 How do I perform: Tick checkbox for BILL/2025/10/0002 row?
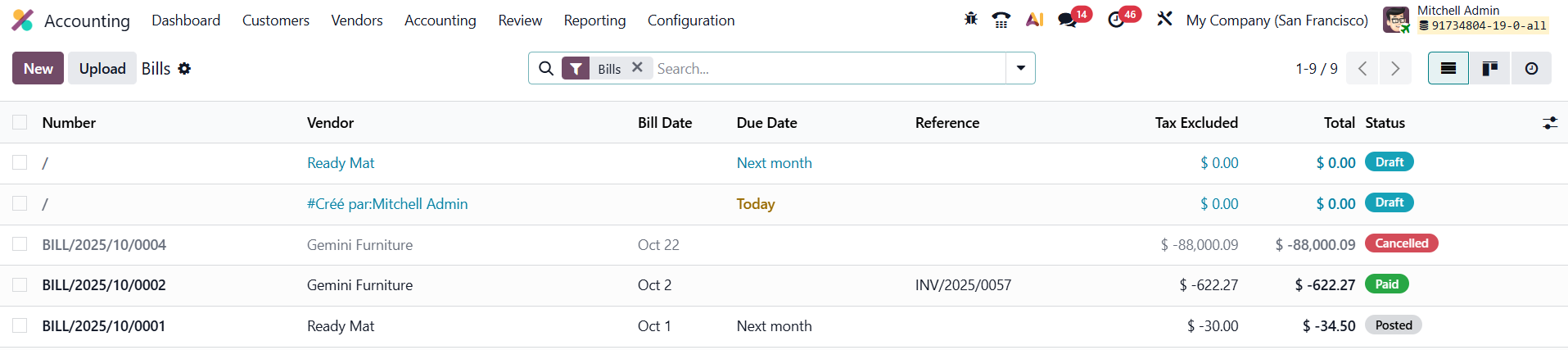point(20,284)
